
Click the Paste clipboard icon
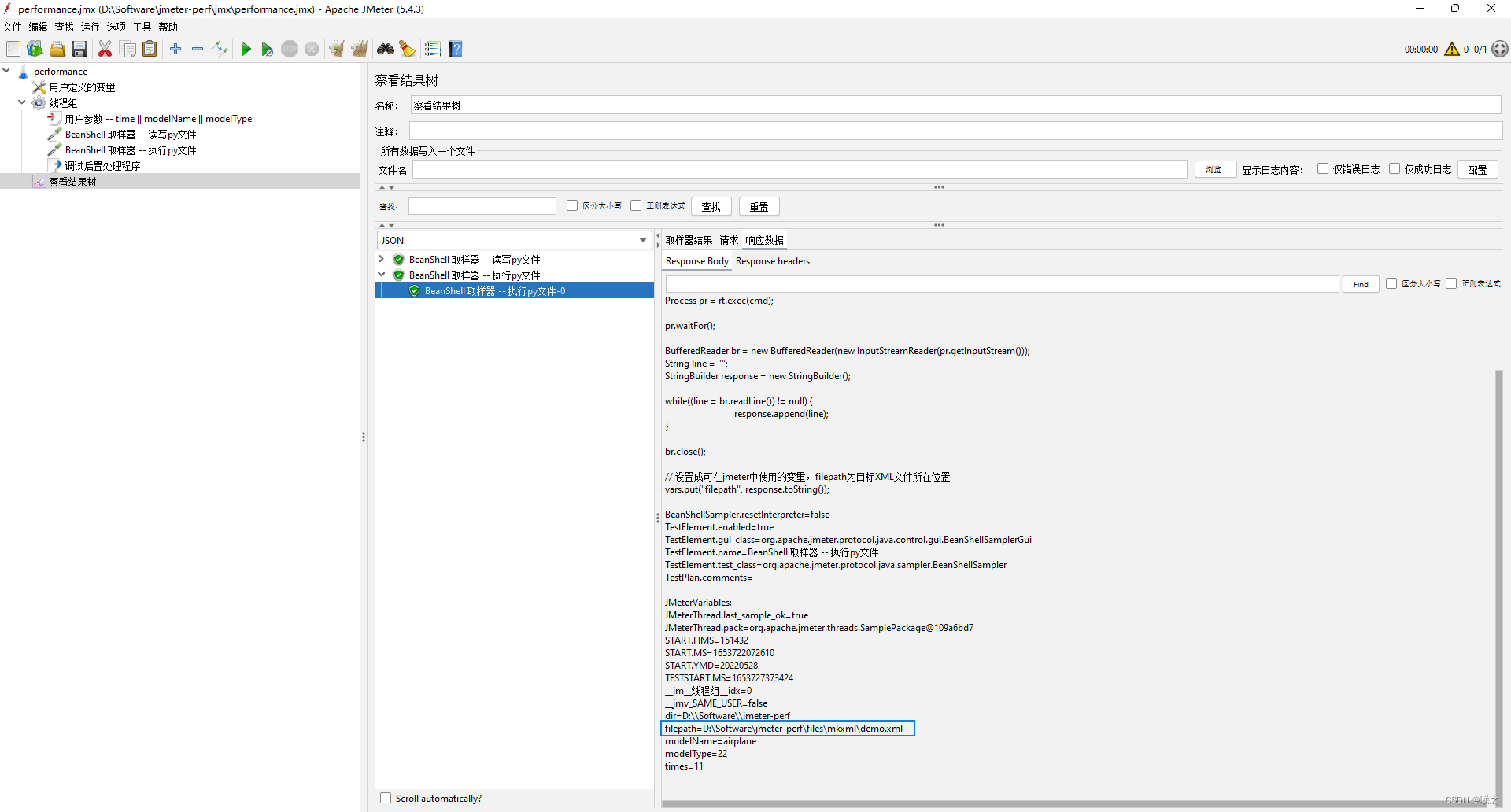point(150,49)
